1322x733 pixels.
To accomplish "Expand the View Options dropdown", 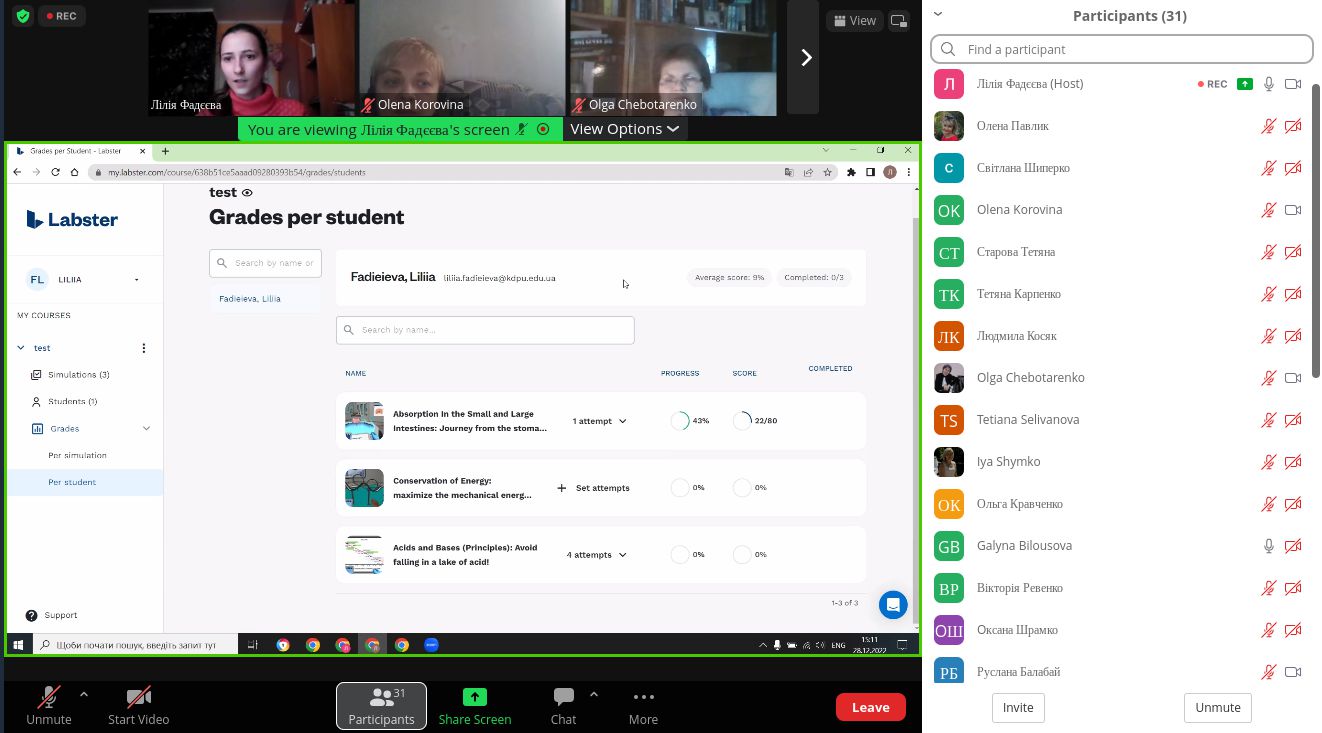I will (625, 129).
